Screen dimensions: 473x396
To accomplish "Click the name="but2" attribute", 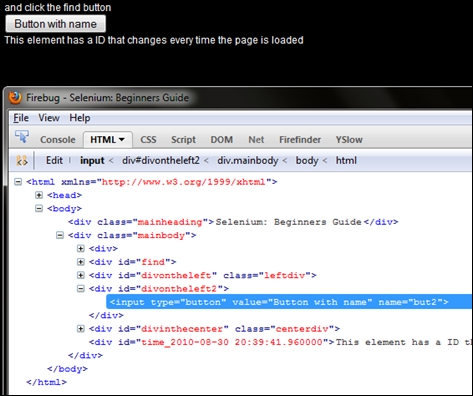I will (x=410, y=302).
